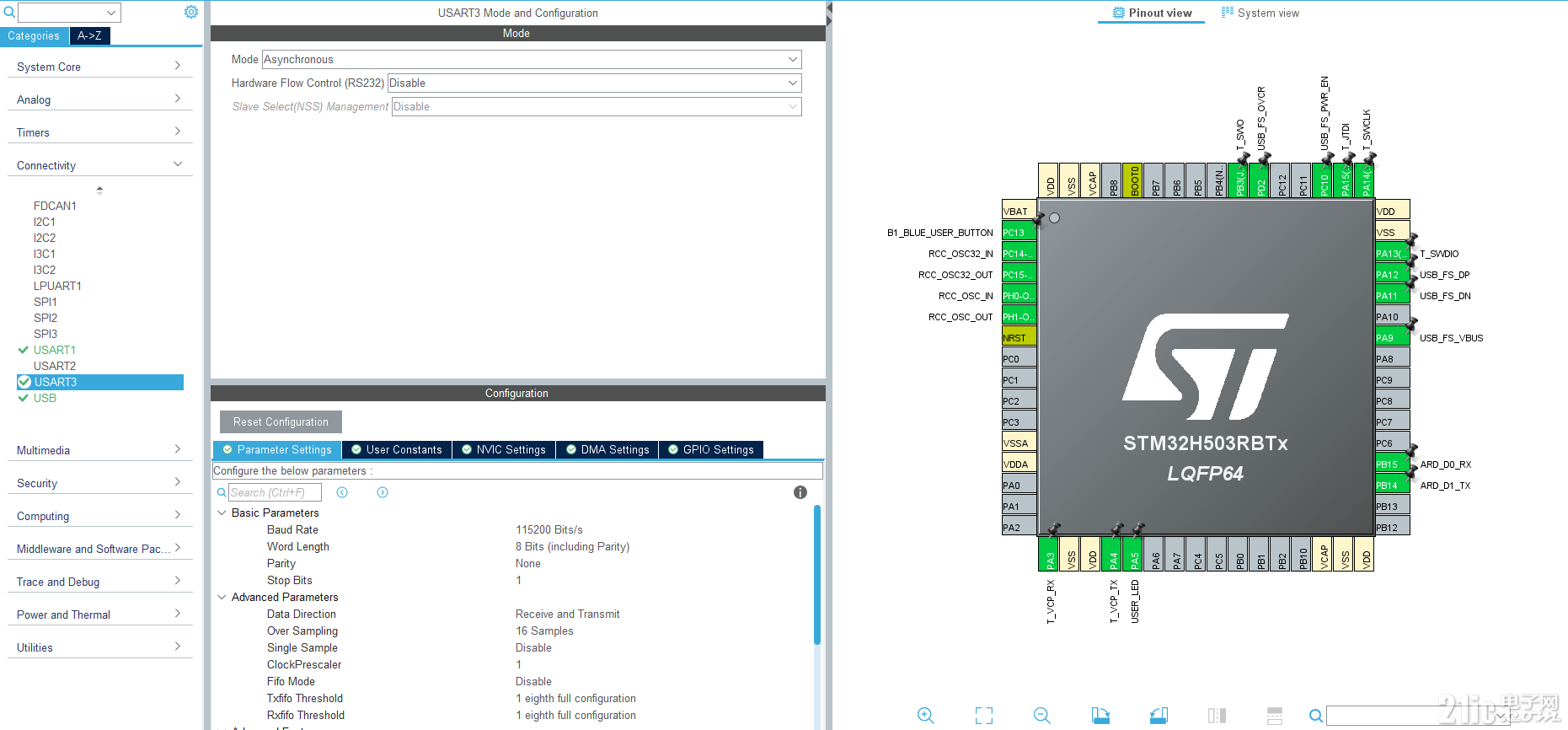Viewport: 1568px width, 730px height.
Task: Click the Over Sampling value 16 Samples
Action: point(544,631)
